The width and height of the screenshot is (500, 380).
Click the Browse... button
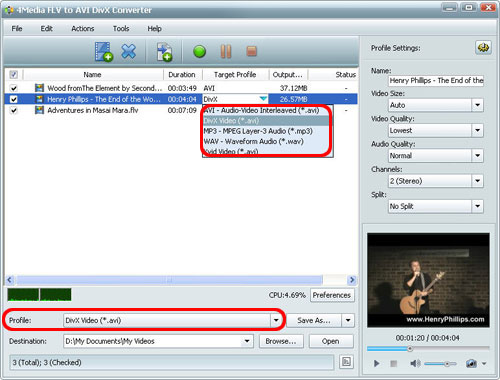[281, 341]
